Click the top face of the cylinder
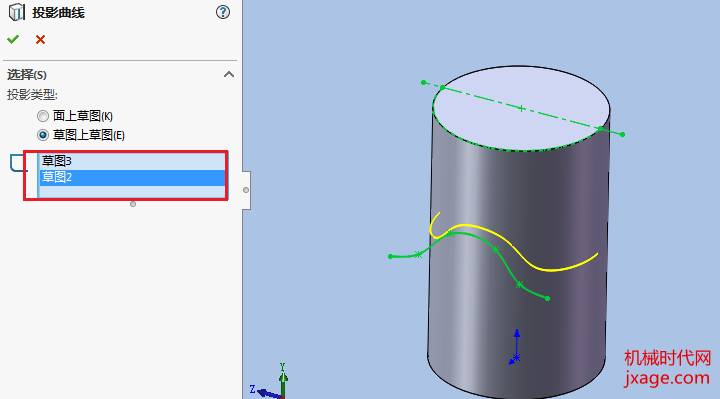 pos(521,108)
